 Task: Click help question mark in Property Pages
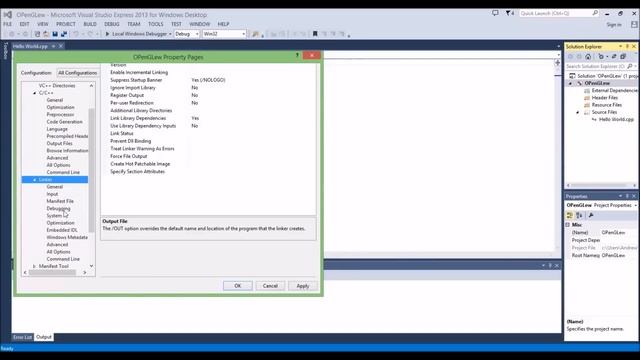(x=297, y=56)
